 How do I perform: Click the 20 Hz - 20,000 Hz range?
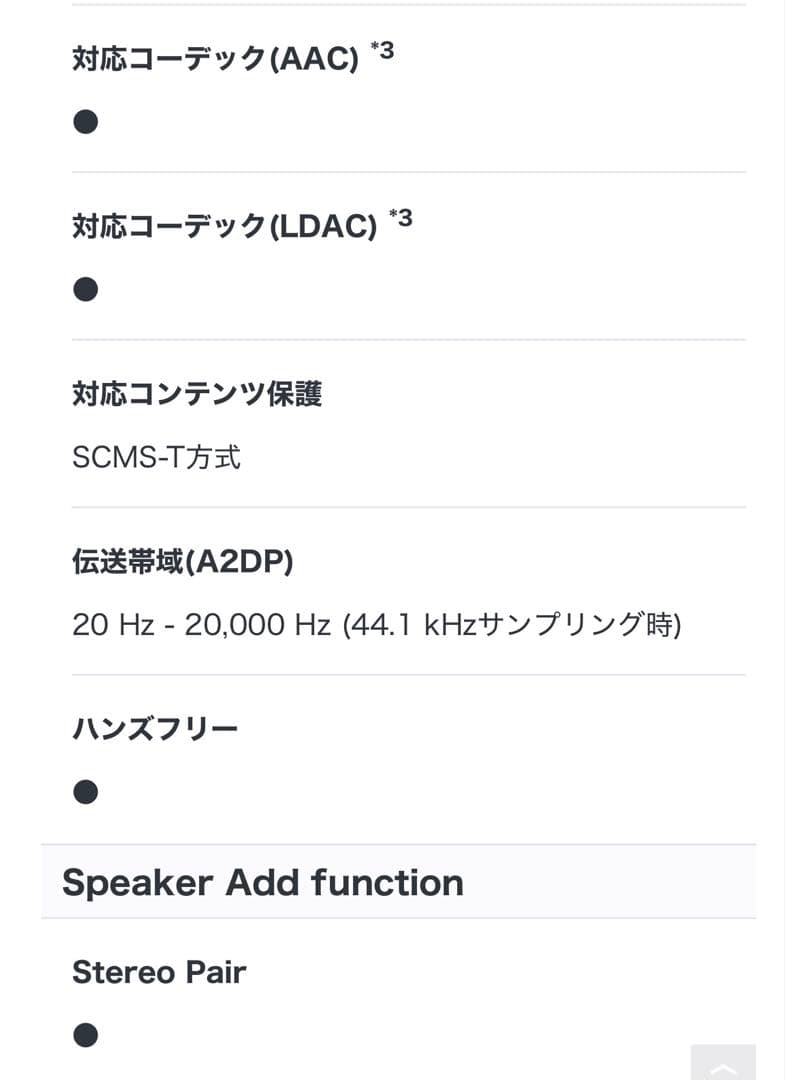click(x=201, y=626)
